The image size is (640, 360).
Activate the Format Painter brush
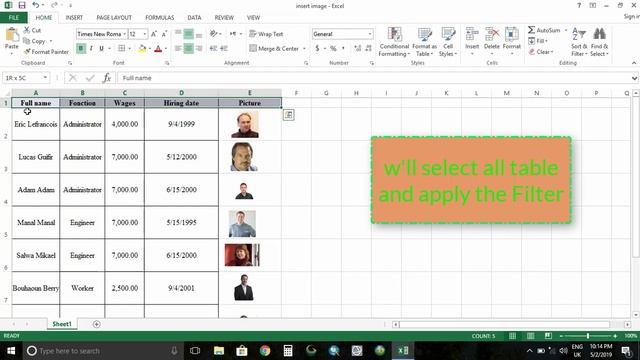(46, 52)
